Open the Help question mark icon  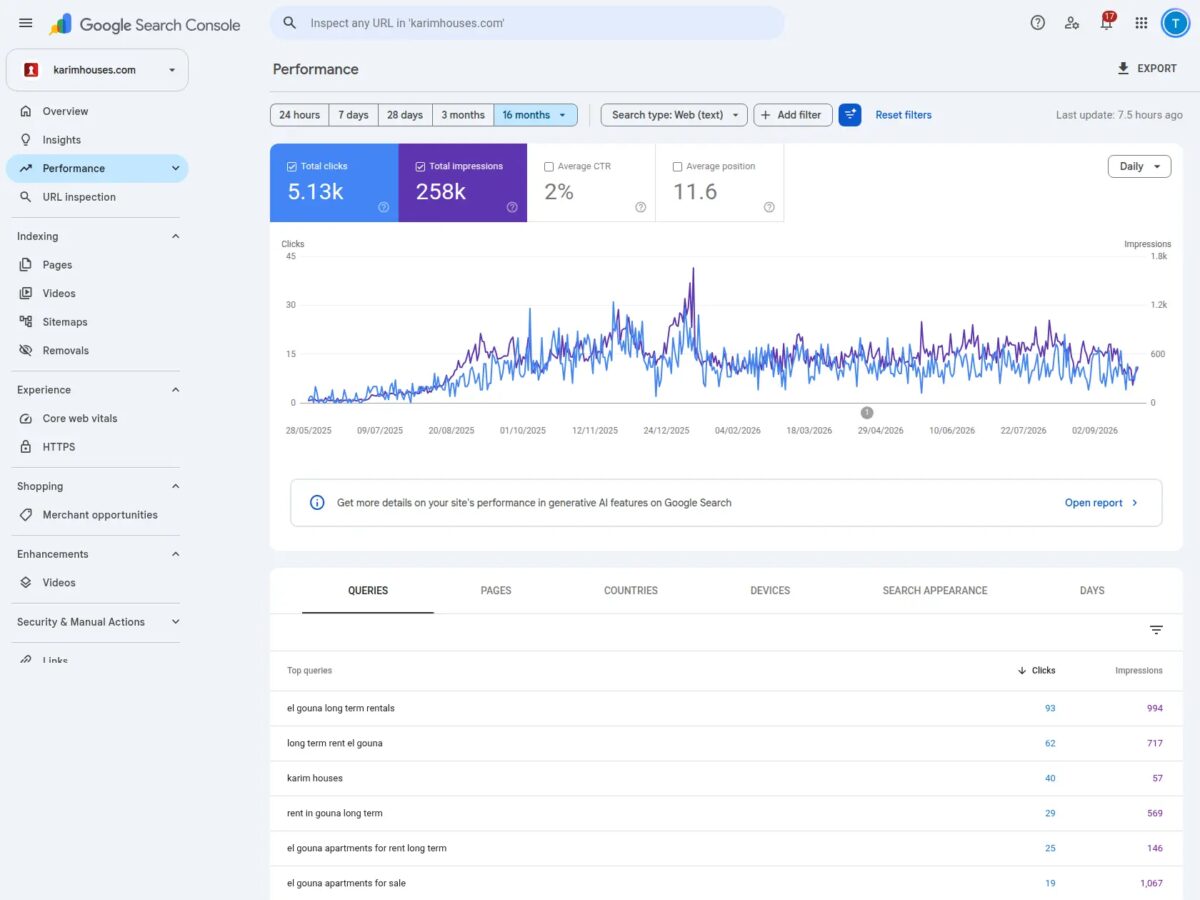point(1038,23)
